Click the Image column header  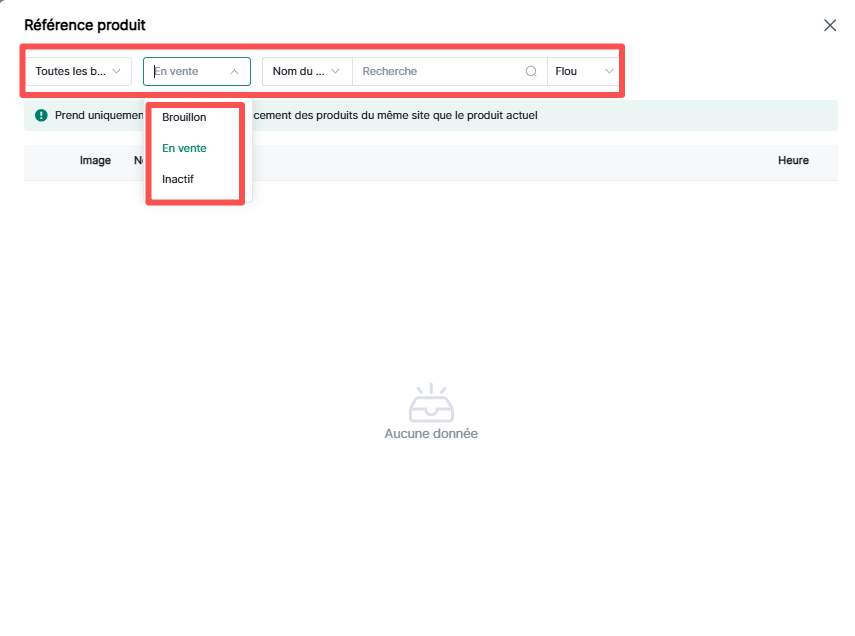point(95,161)
